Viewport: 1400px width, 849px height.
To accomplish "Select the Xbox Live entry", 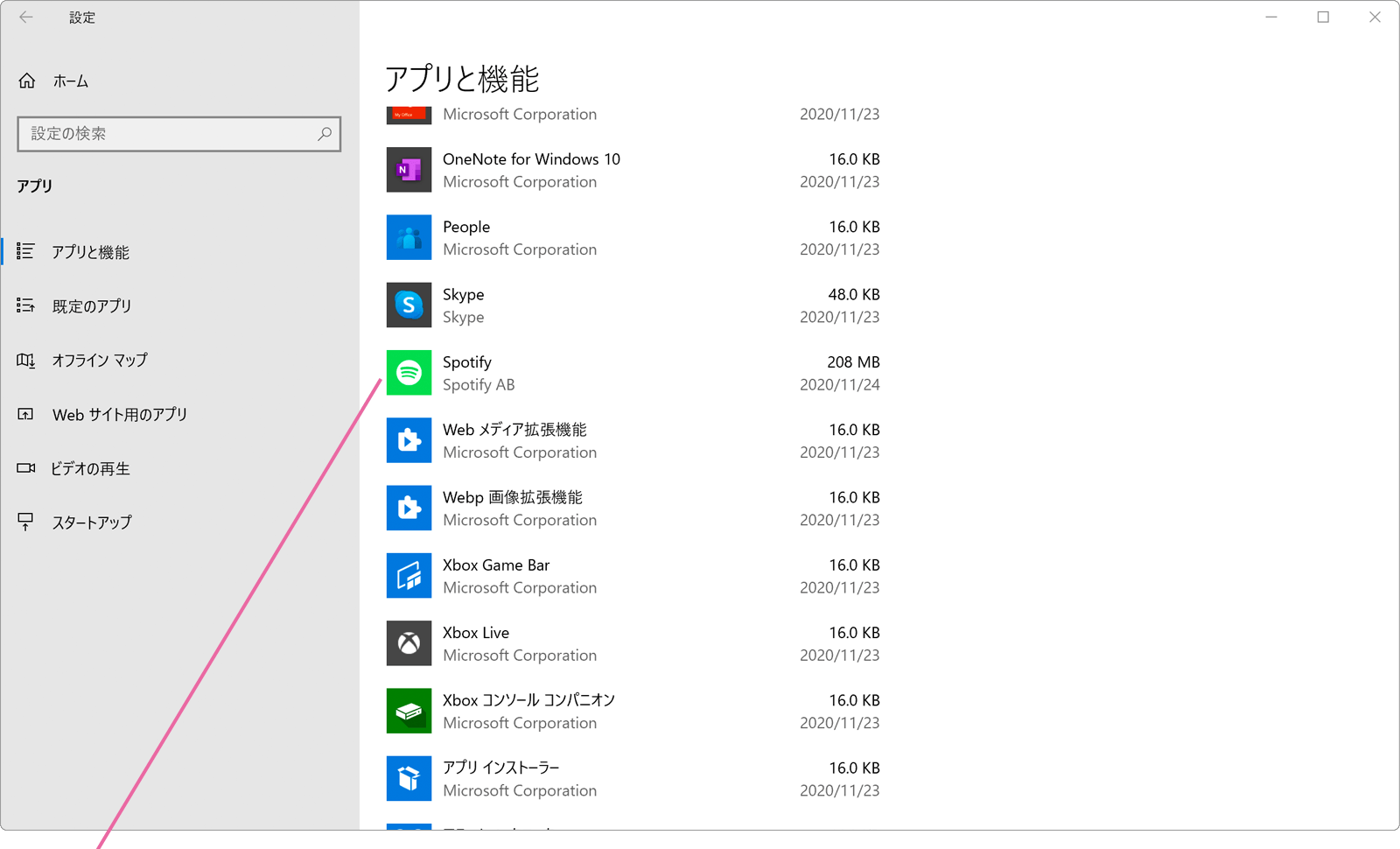I will (633, 643).
